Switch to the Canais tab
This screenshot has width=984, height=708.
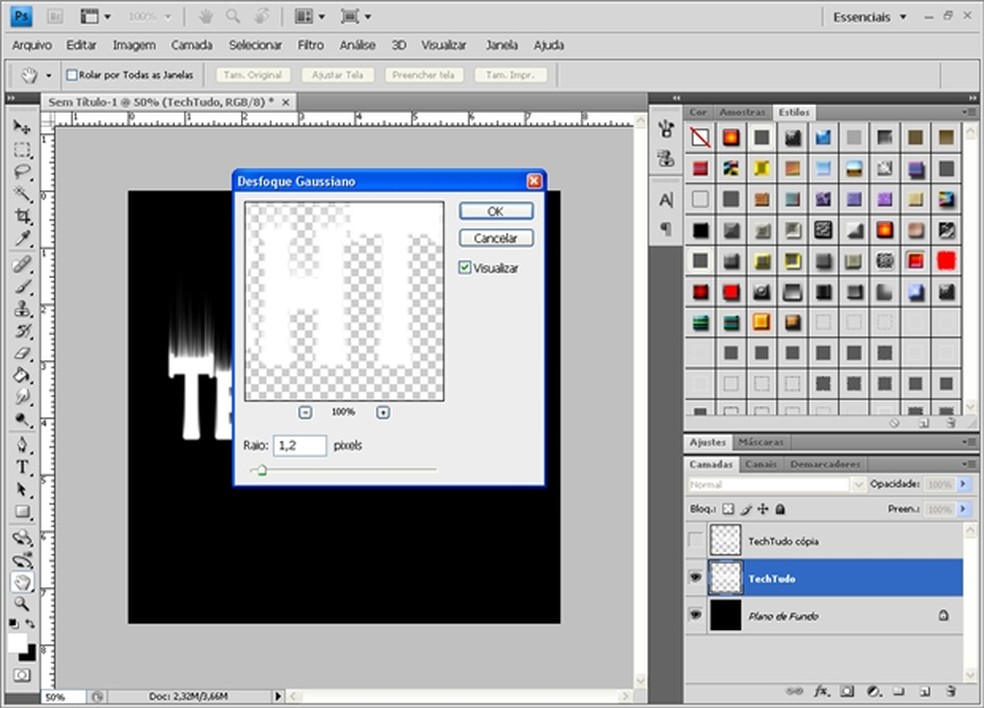coord(761,464)
